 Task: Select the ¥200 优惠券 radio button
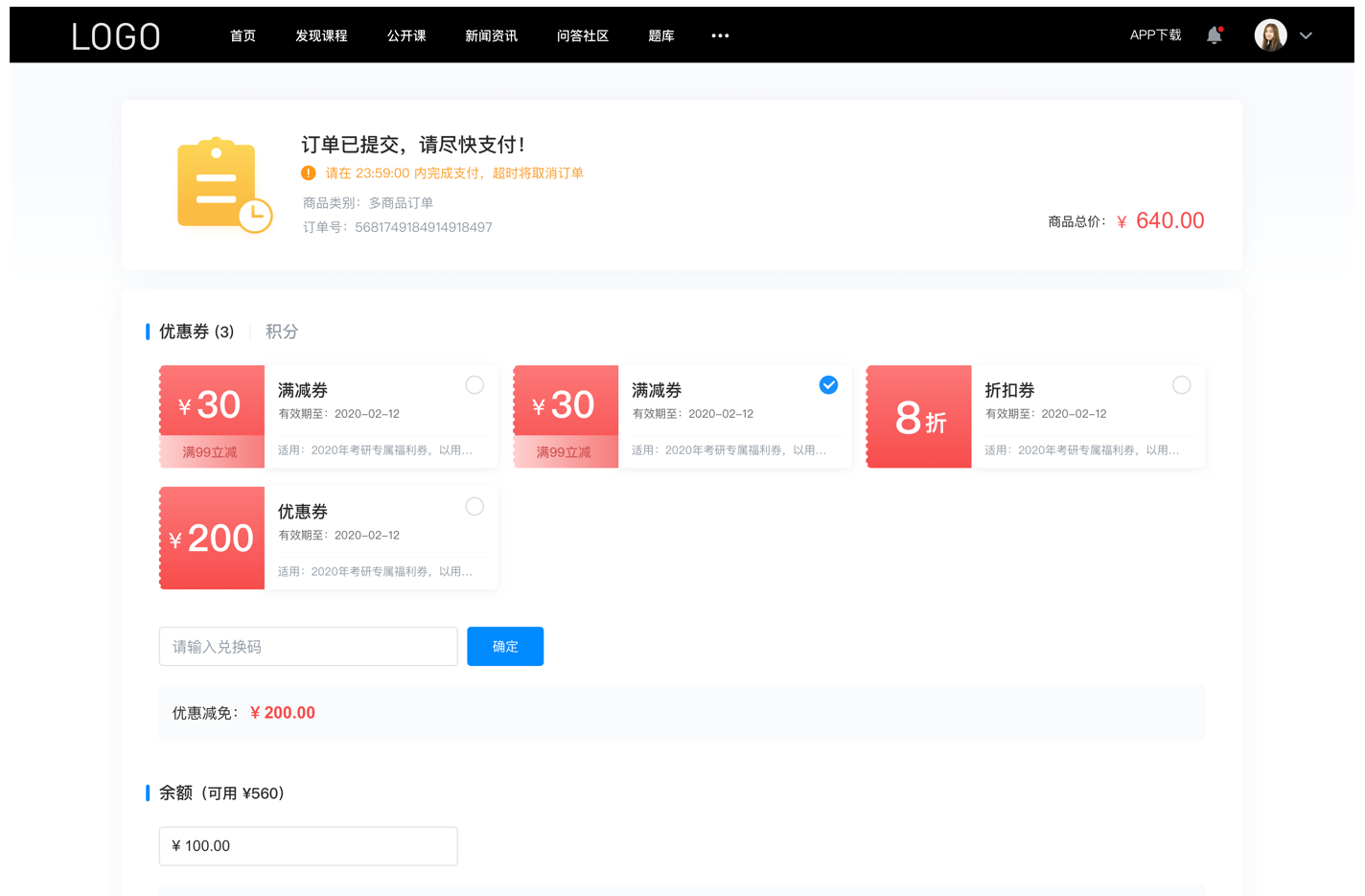point(474,506)
